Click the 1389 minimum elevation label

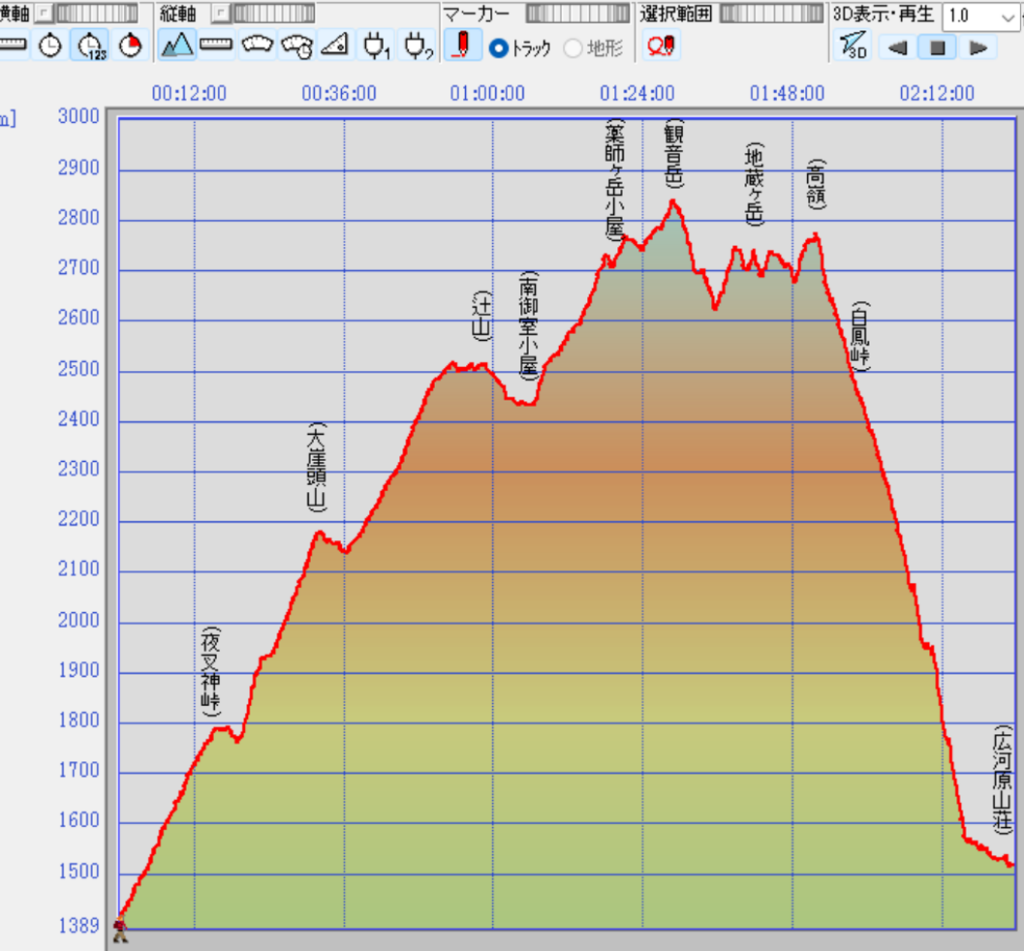[78, 926]
